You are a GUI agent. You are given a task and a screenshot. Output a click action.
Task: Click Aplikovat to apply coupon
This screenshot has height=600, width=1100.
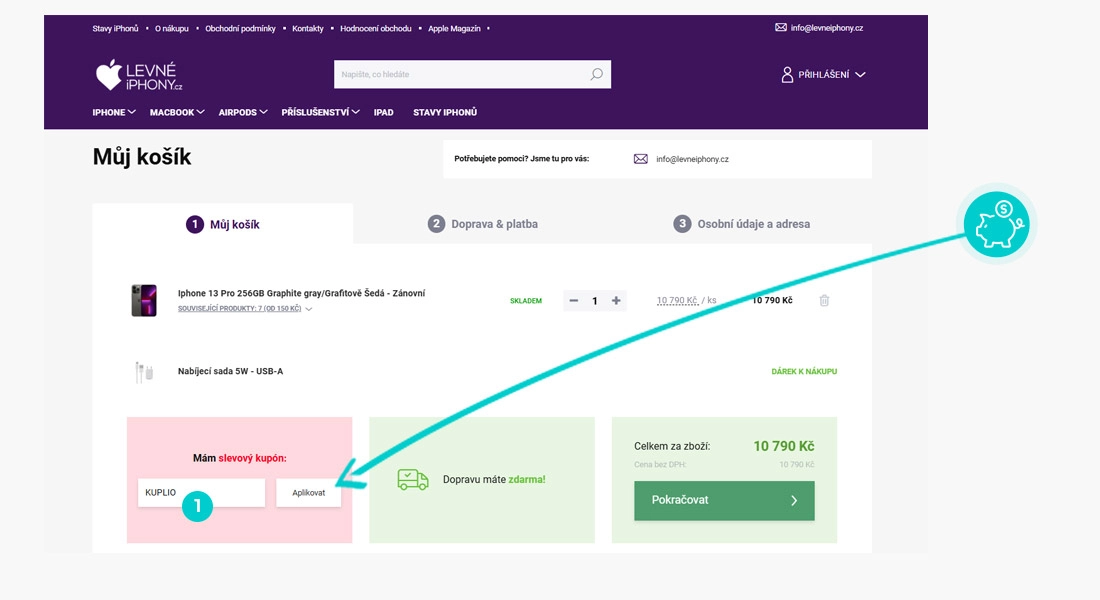(309, 493)
